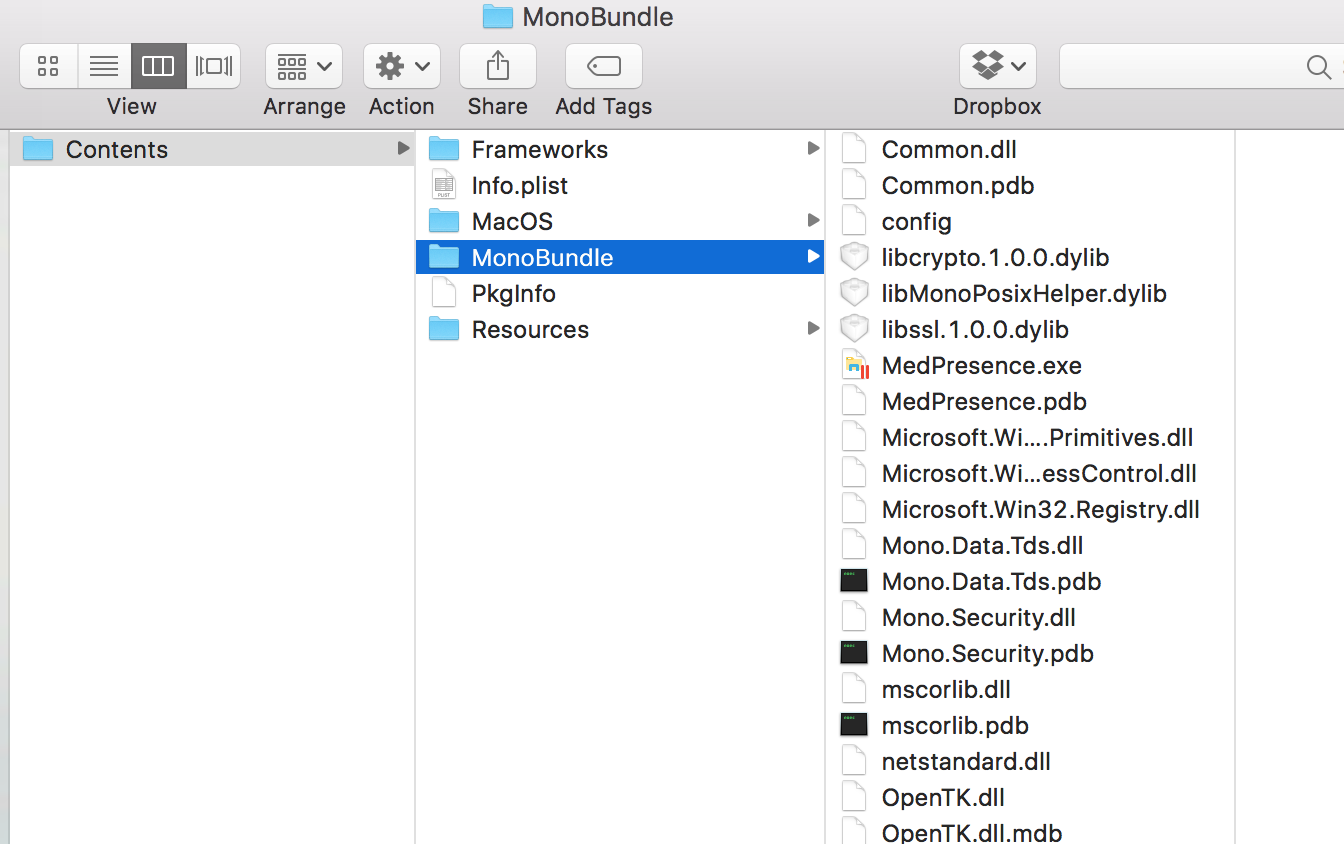The height and width of the screenshot is (844, 1344).
Task: Select Microsoft.Wi…essControl.dll file name
Action: (x=1039, y=473)
